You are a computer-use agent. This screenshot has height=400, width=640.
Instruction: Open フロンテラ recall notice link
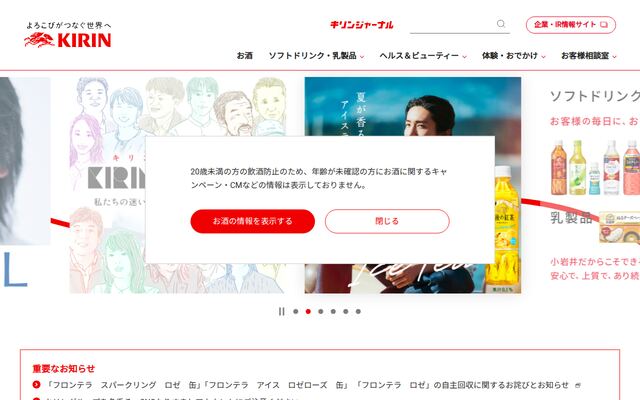click(307, 385)
